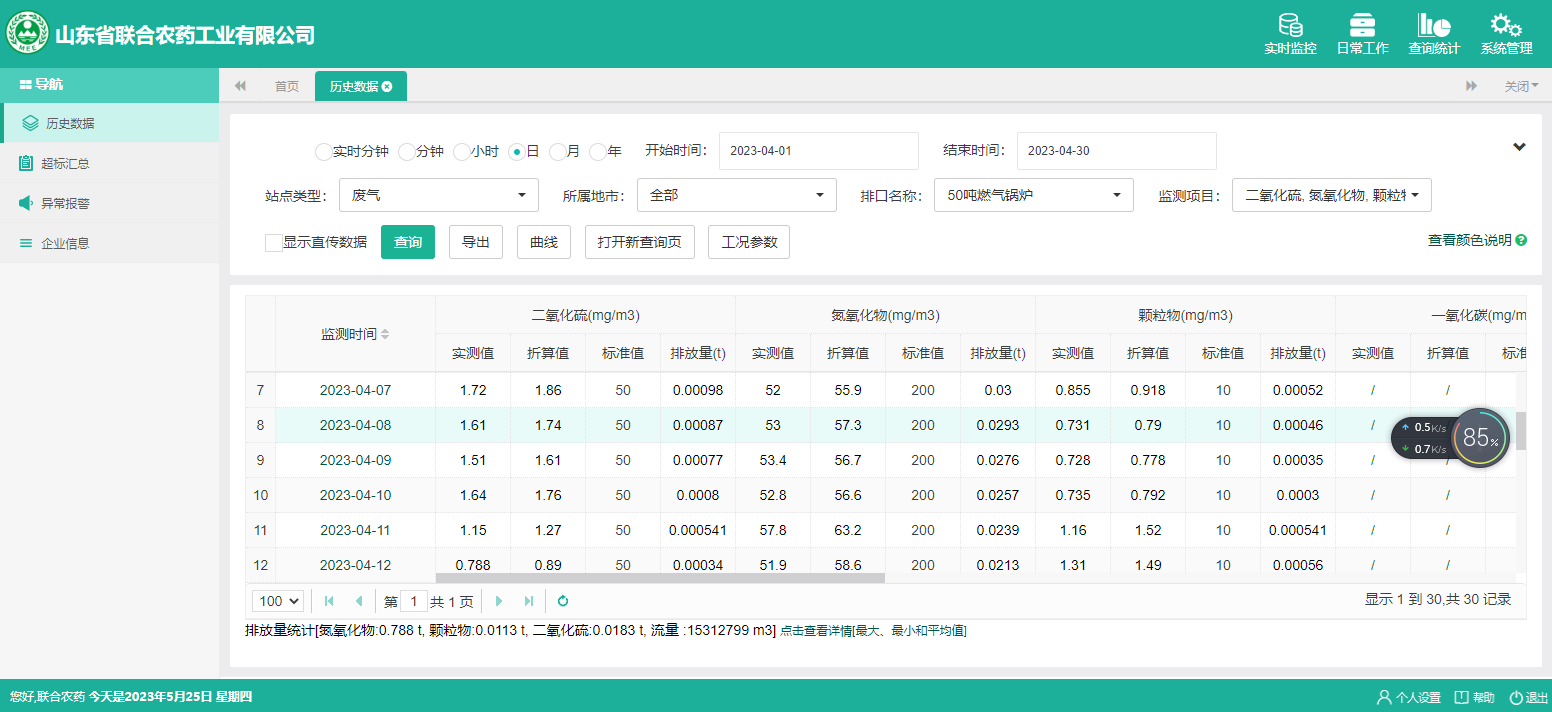Viewport: 1552px width, 712px height.
Task: Go to previous page in pager
Action: tap(359, 601)
